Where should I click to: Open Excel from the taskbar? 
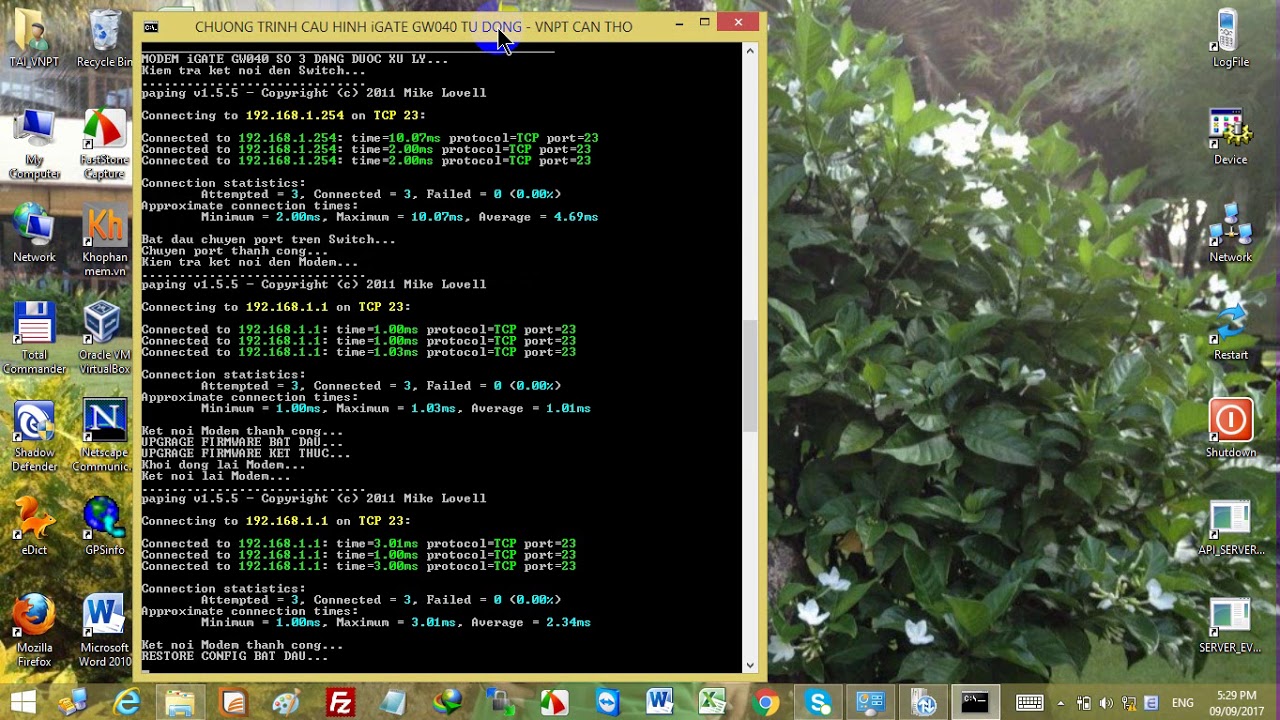pyautogui.click(x=712, y=703)
